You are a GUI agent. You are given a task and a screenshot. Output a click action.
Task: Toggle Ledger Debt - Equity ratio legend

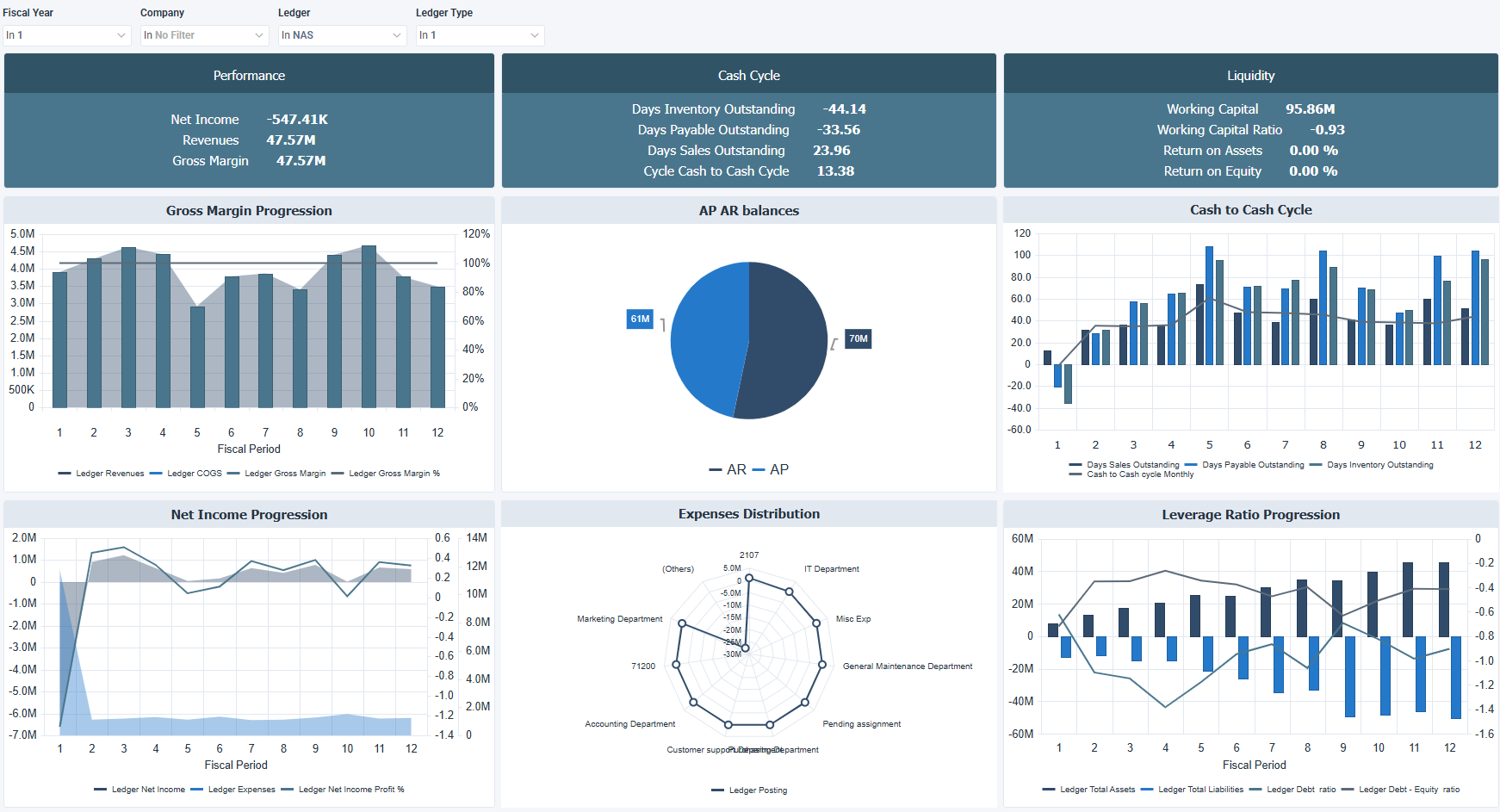click(1401, 790)
